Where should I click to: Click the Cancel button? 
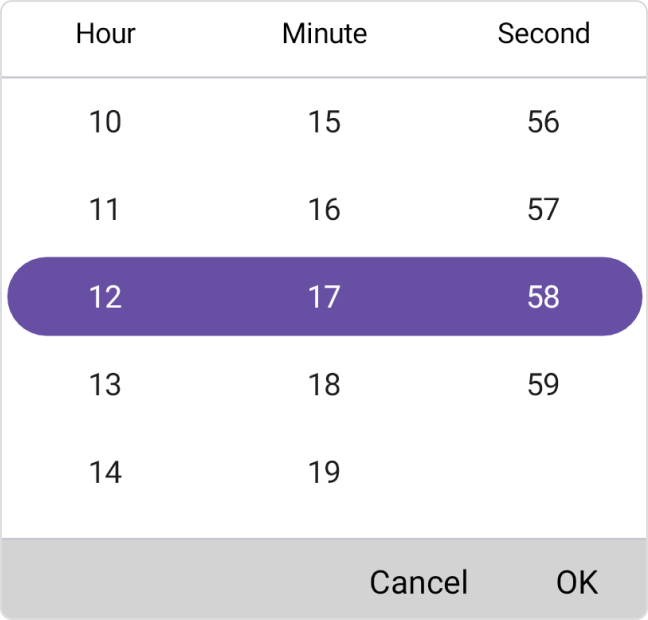(x=418, y=581)
